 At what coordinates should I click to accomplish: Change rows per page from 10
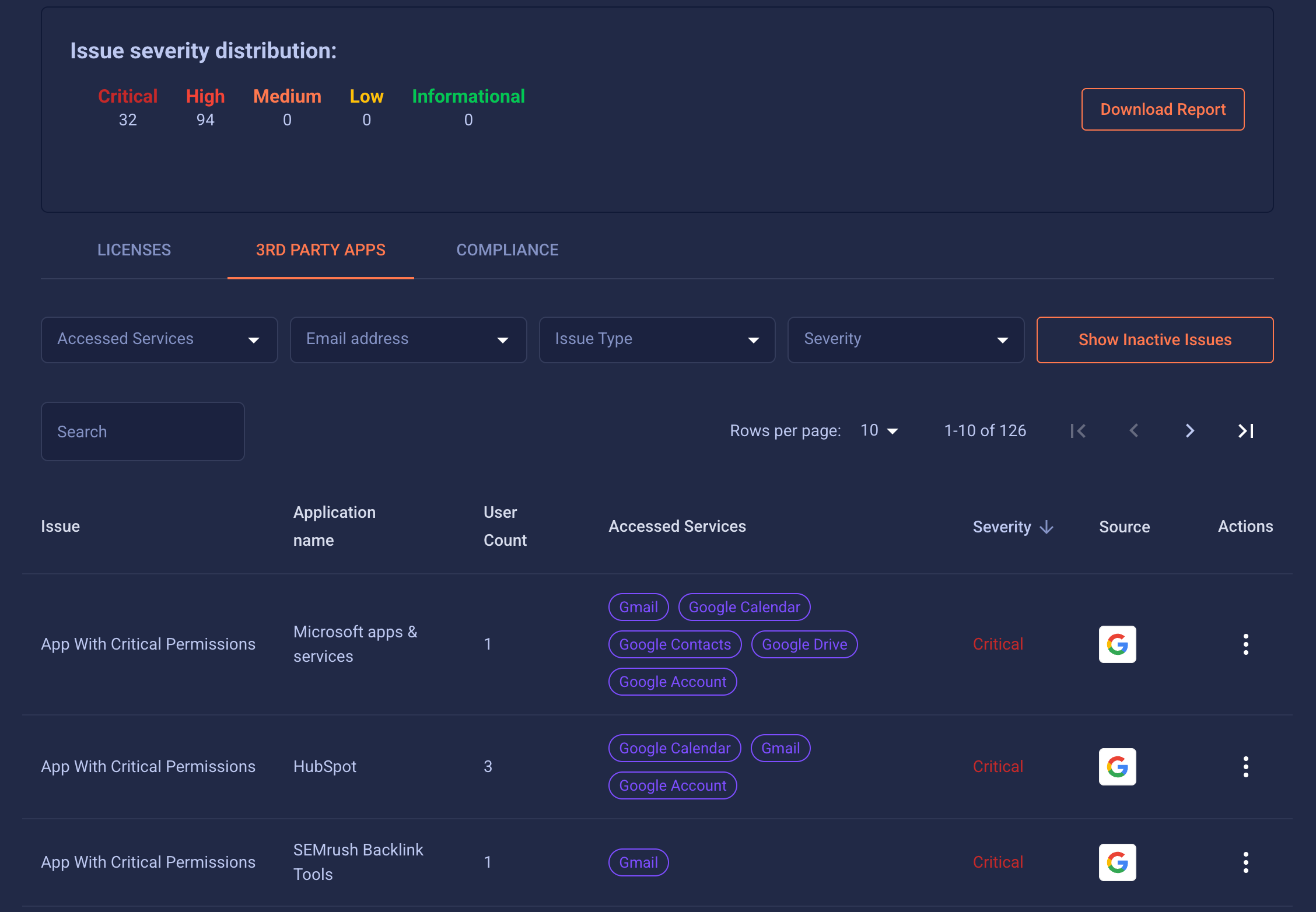(x=880, y=431)
